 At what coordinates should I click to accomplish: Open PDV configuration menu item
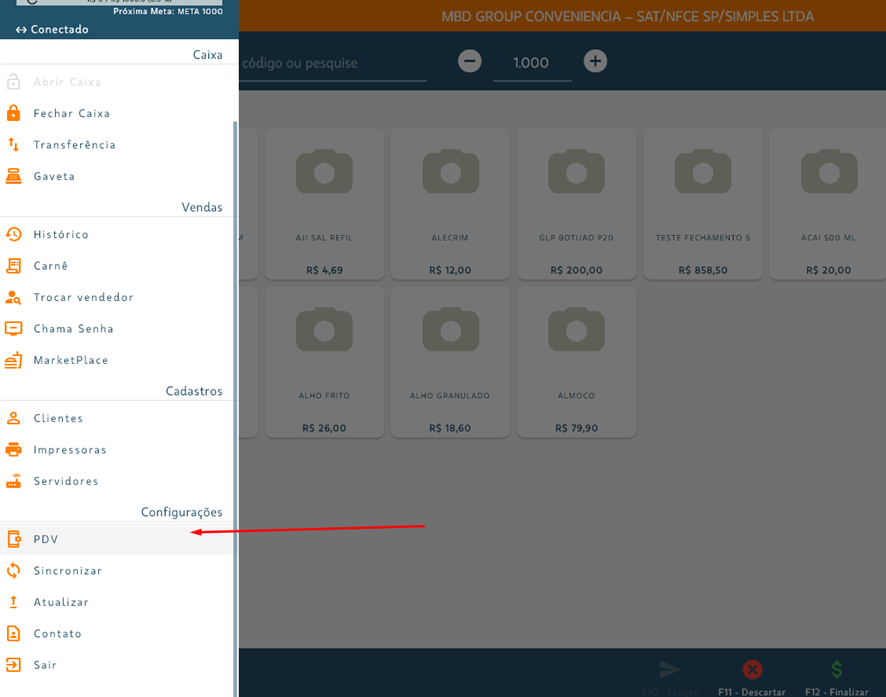click(46, 540)
